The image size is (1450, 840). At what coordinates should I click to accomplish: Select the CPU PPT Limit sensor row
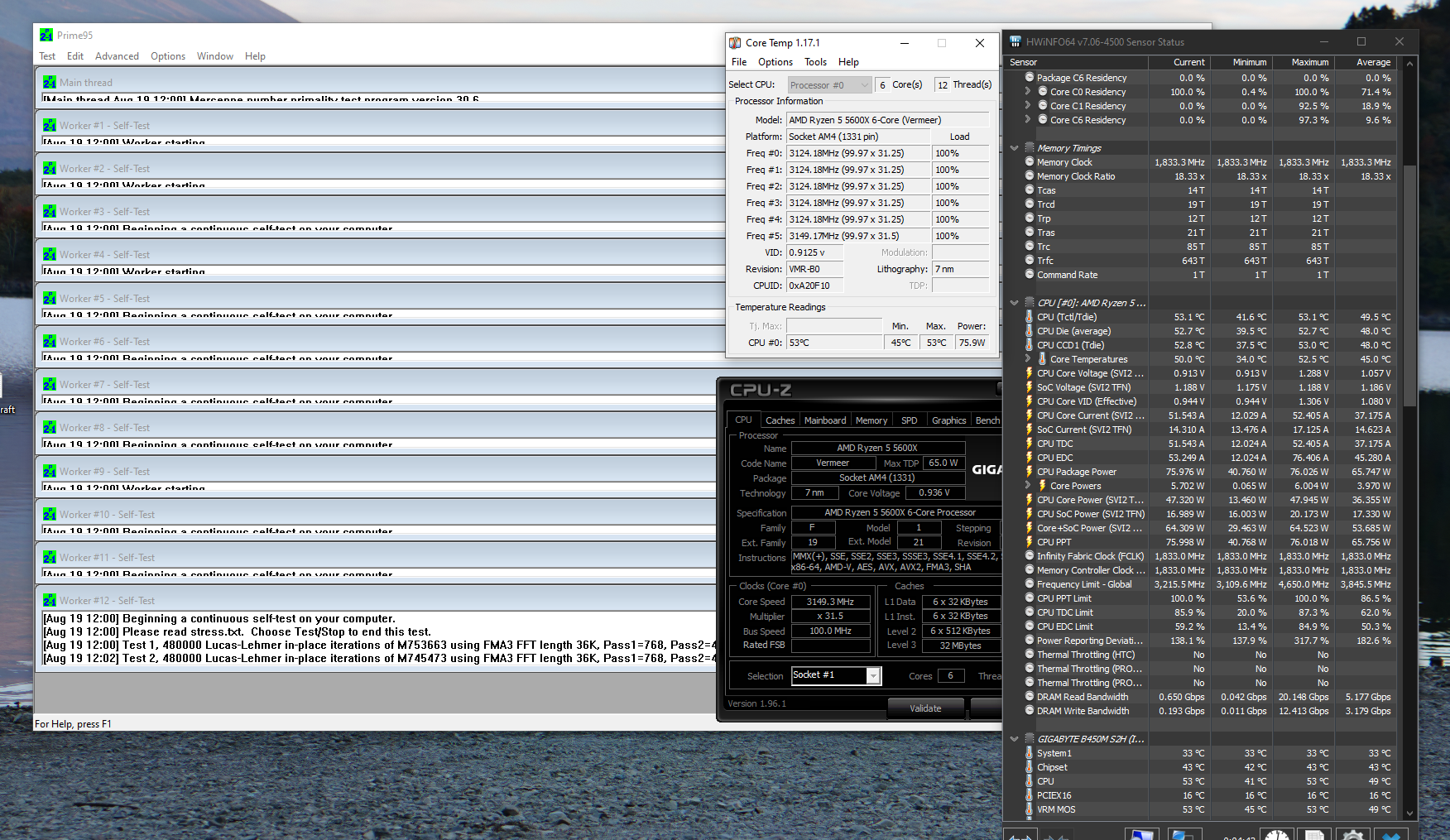(x=1200, y=598)
